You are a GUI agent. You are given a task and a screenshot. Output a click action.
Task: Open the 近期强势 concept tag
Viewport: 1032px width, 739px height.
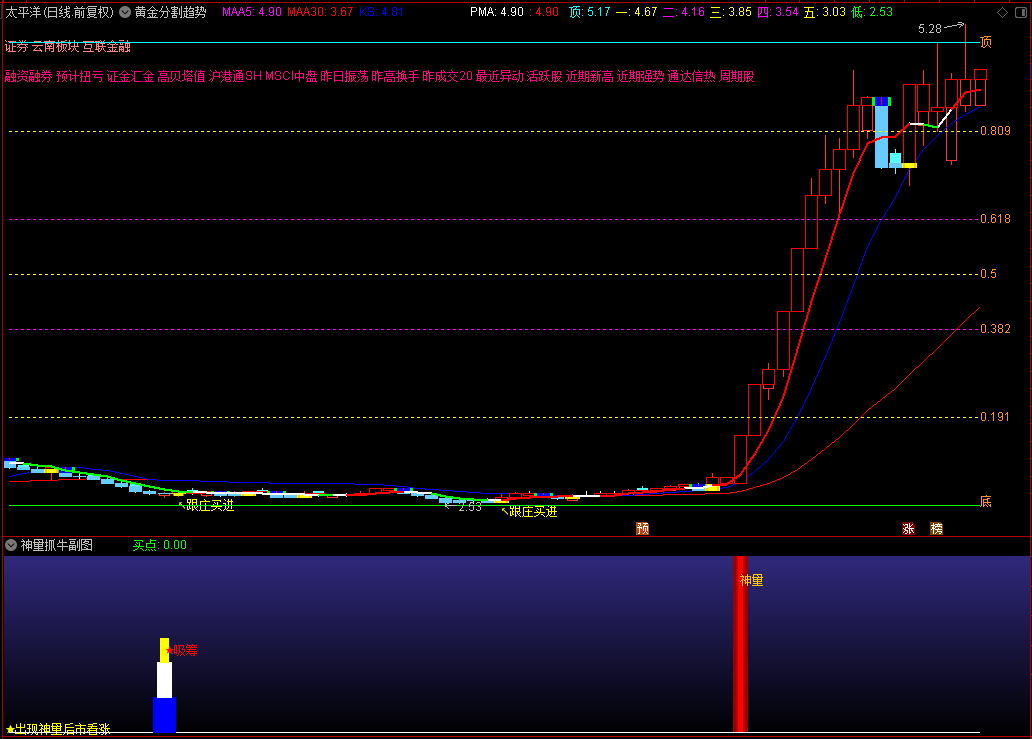point(640,76)
